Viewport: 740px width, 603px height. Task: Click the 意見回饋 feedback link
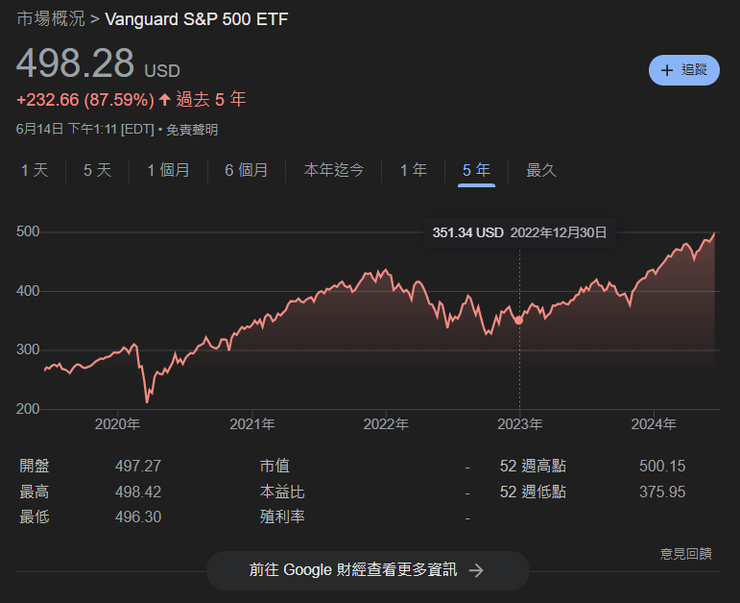click(686, 553)
